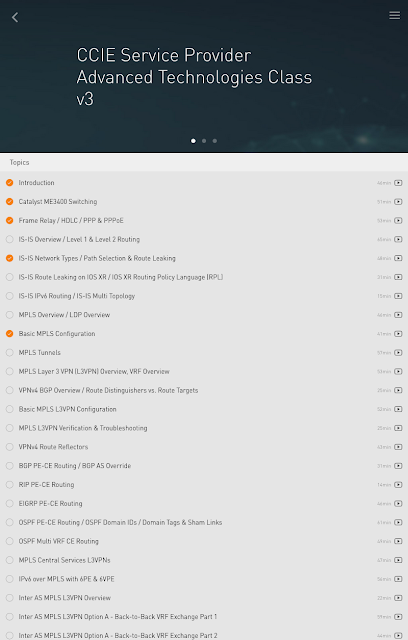408x640 pixels.
Task: Play Basic MPLS Configuration video icon
Action: coord(398,334)
